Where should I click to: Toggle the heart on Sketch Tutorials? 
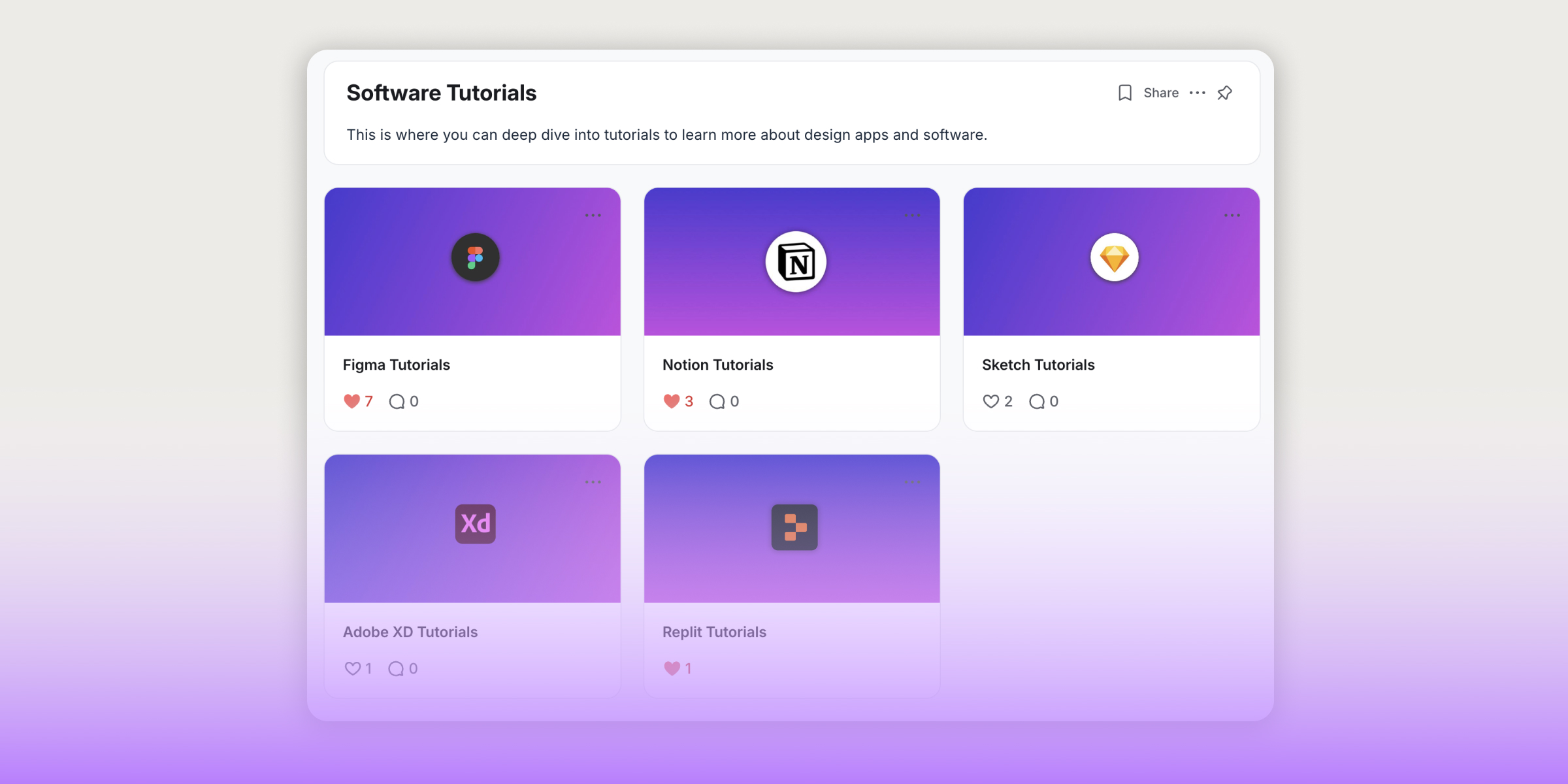[x=990, y=401]
